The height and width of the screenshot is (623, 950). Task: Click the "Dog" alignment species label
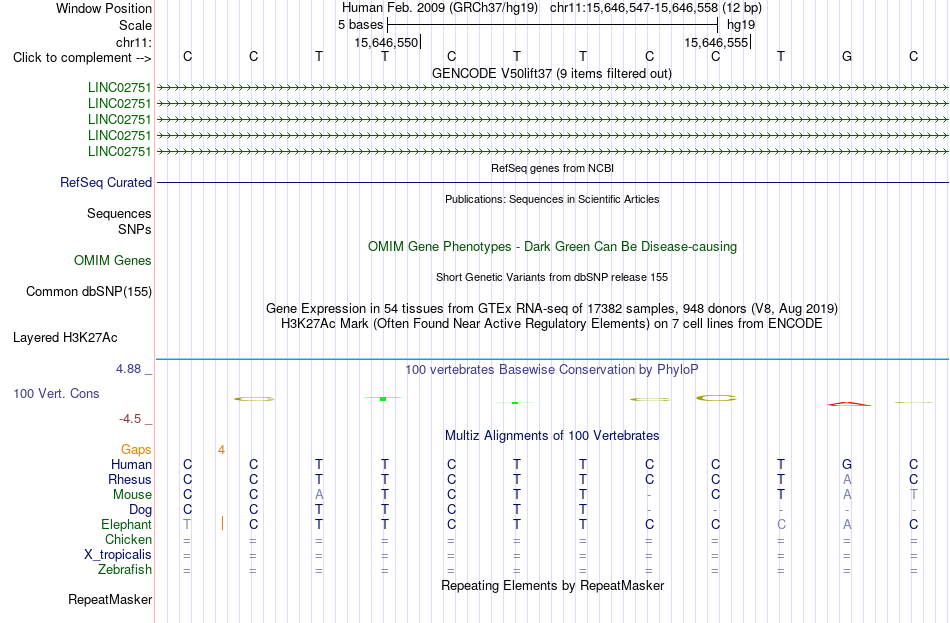point(140,510)
